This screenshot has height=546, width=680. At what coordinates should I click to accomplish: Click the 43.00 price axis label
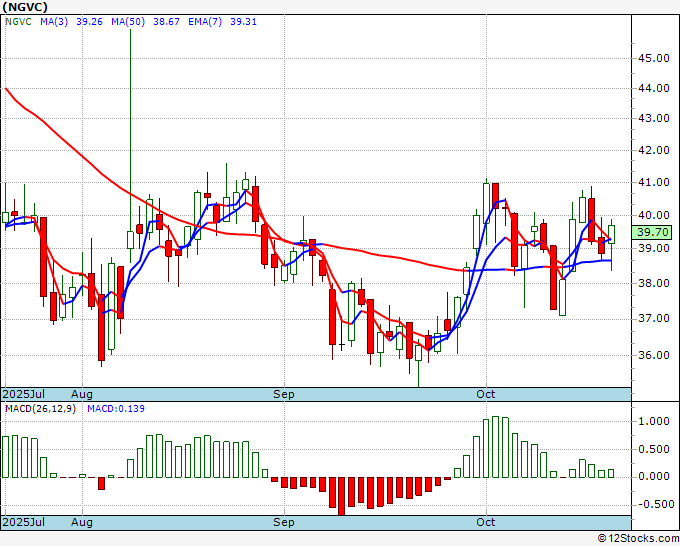coord(653,118)
